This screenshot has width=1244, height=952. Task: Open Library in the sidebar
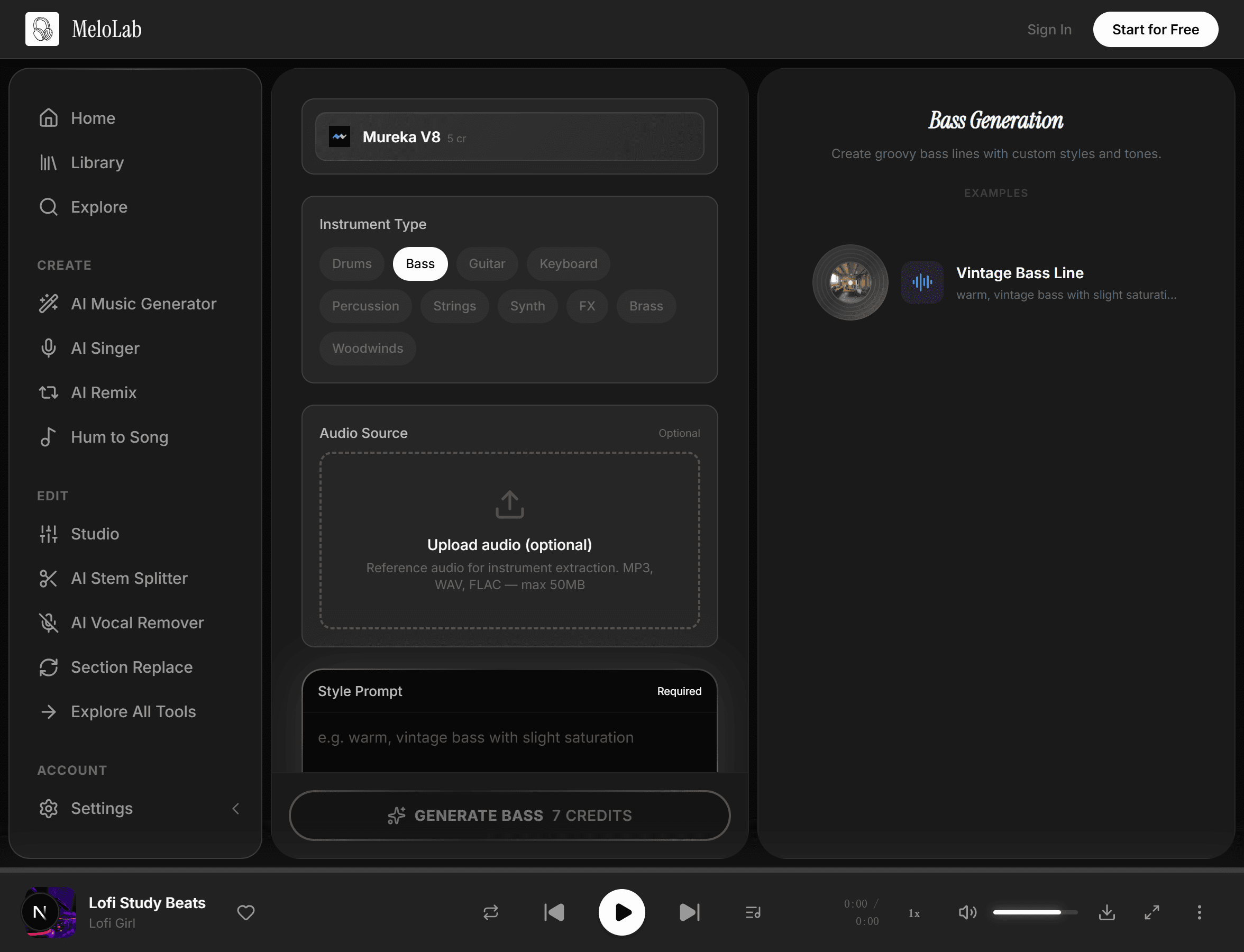[x=135, y=163]
